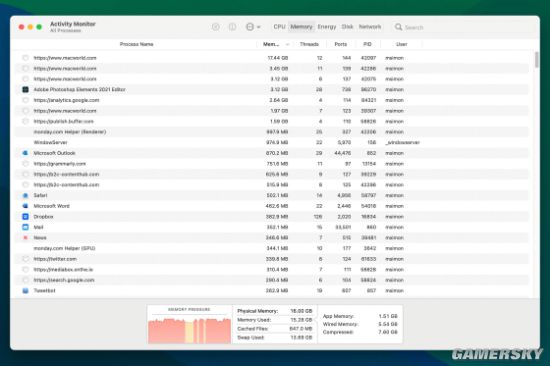550x366 pixels.
Task: Open the Network tab
Action: point(370,27)
